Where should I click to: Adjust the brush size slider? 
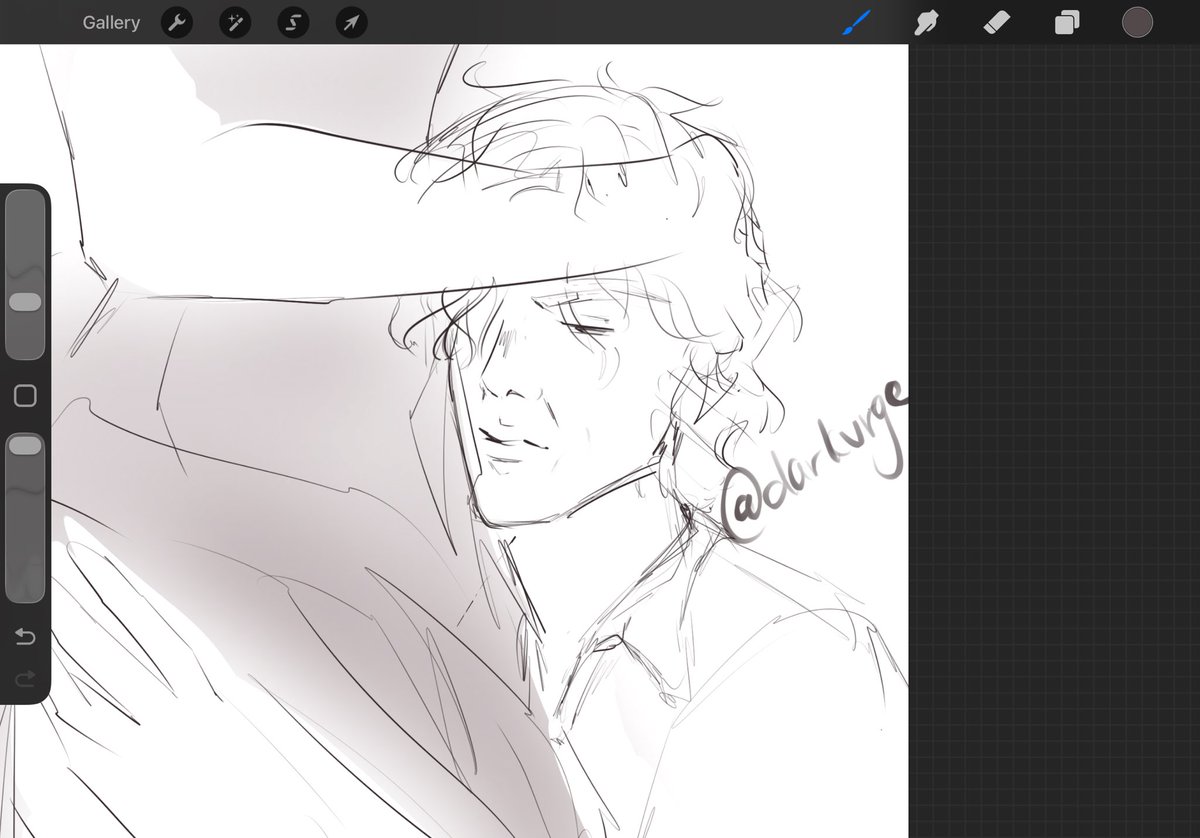tap(25, 275)
